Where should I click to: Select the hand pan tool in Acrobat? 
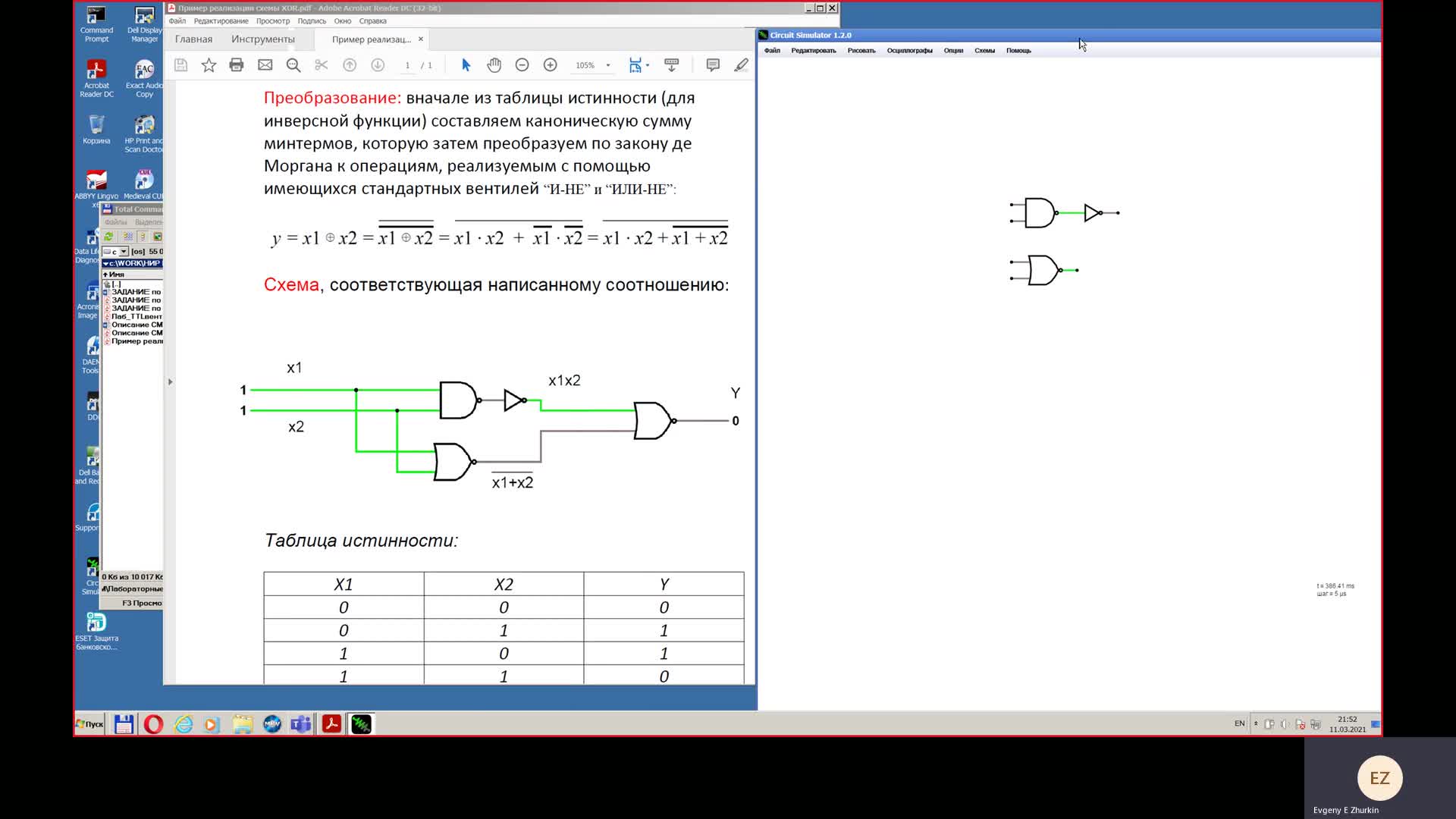[494, 65]
